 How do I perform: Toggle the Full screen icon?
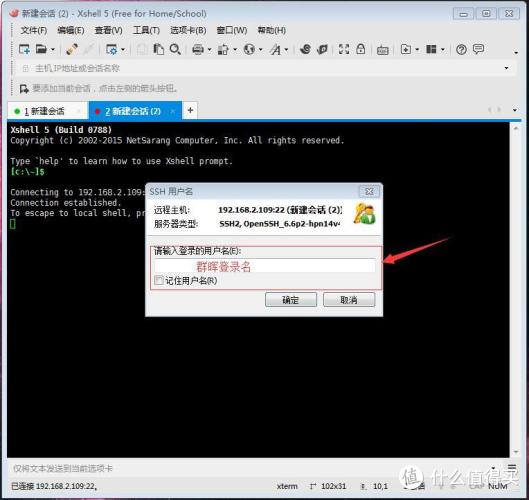coord(344,50)
